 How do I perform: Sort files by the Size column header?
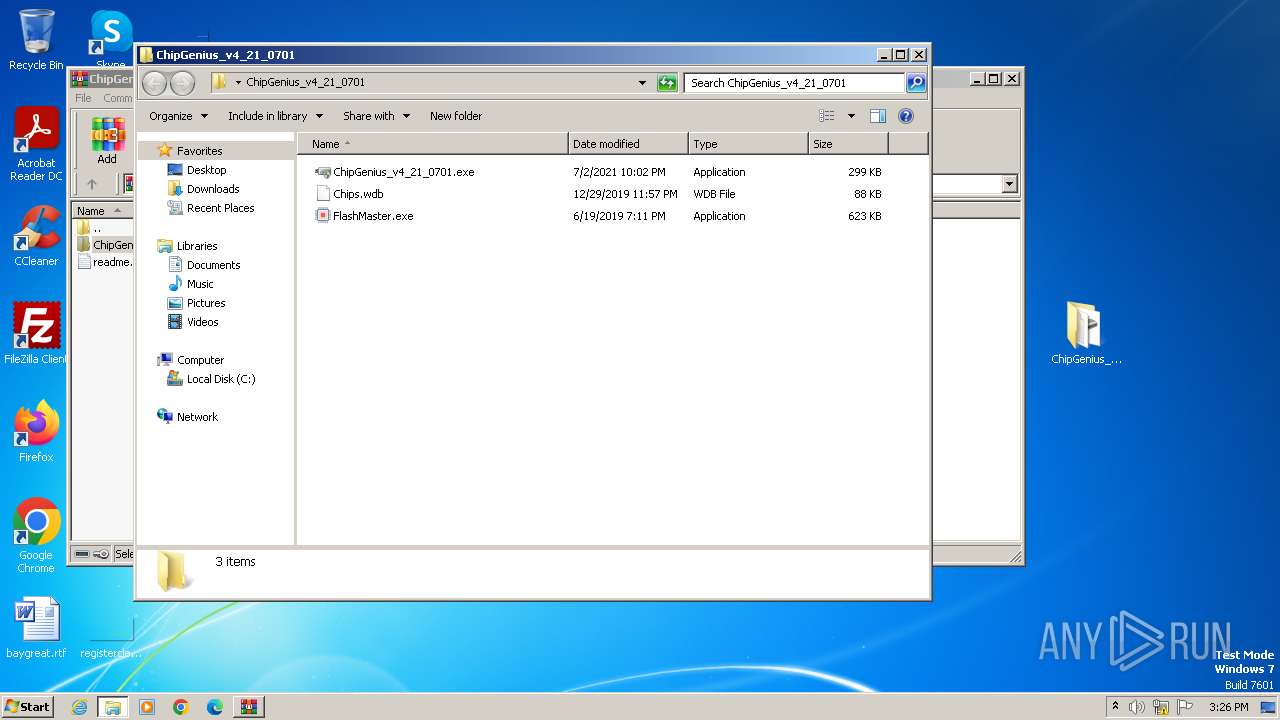tap(848, 144)
